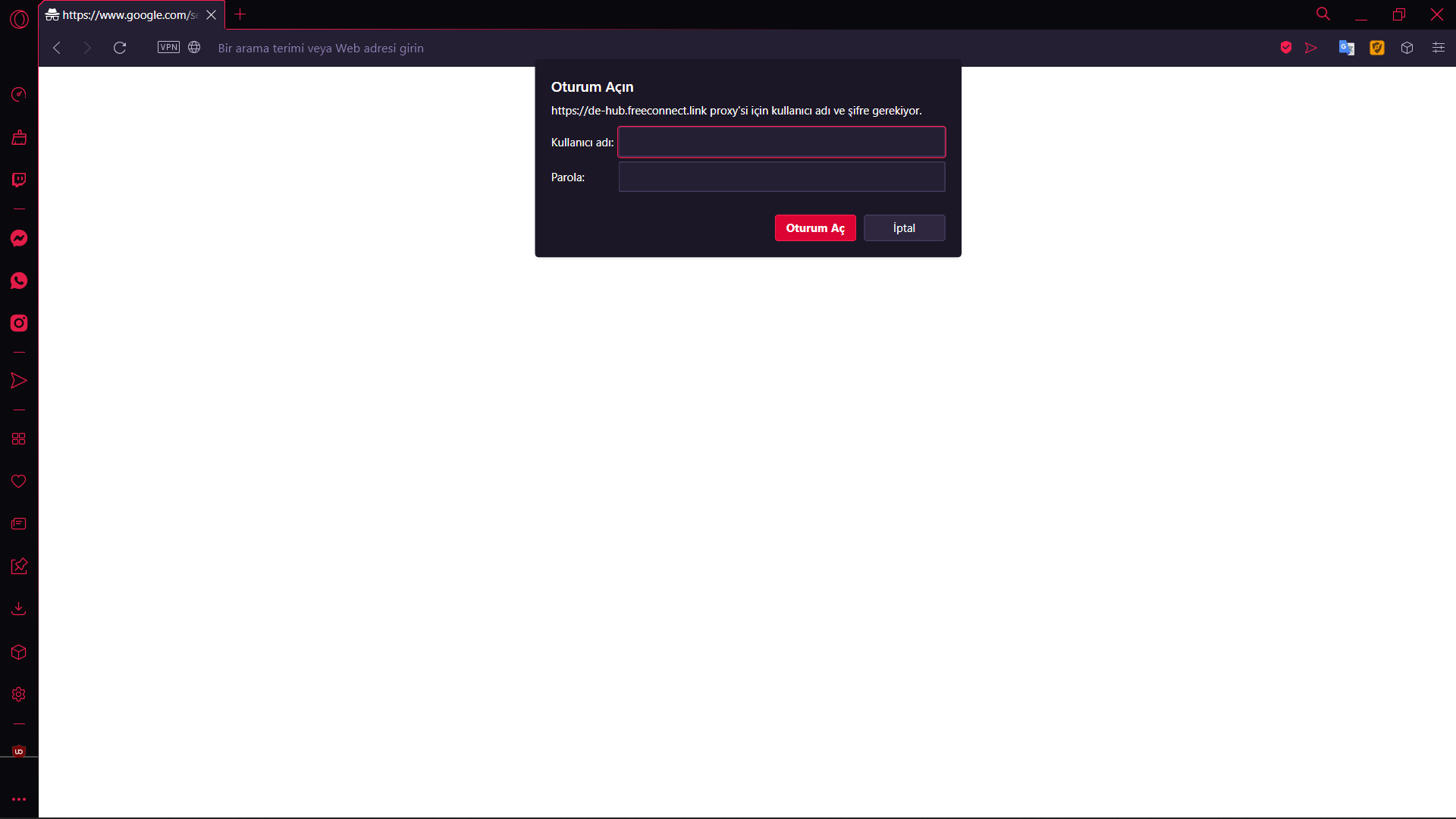
Task: Open Downloads icon in sidebar
Action: (x=19, y=609)
